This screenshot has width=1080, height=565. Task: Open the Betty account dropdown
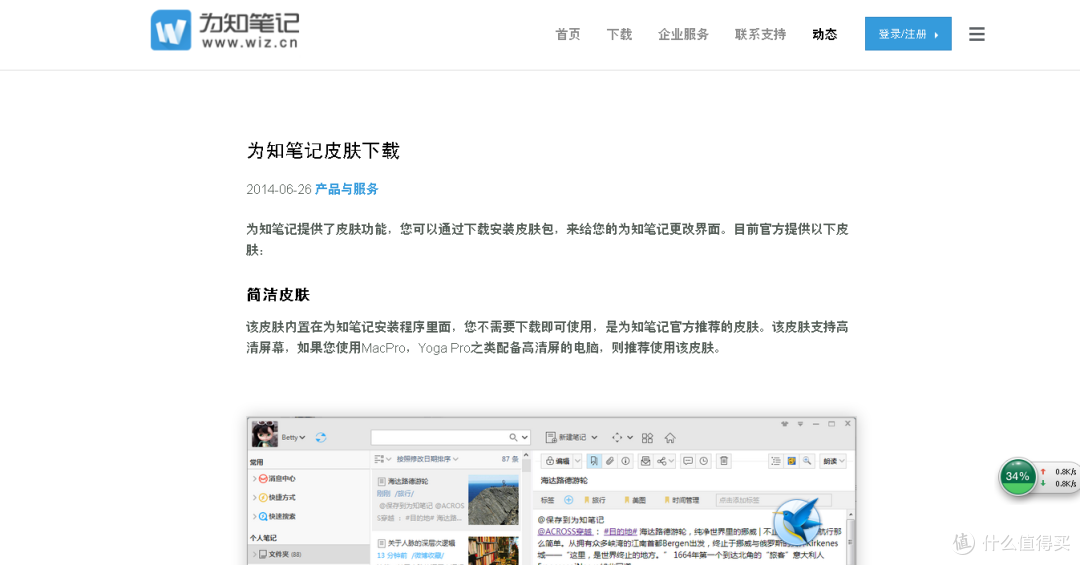point(293,438)
